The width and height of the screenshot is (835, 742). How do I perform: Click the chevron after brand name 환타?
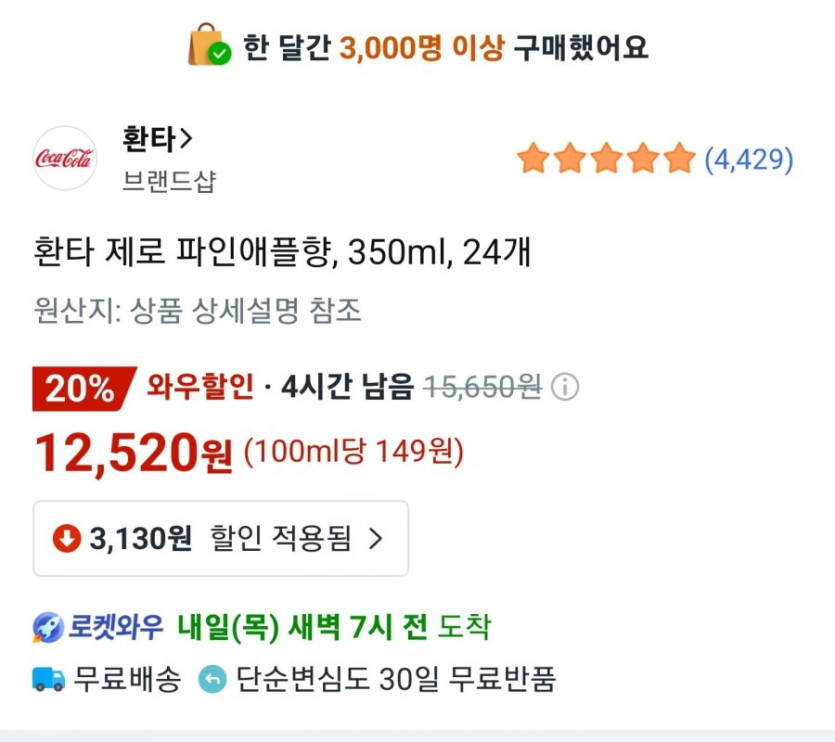[x=185, y=140]
